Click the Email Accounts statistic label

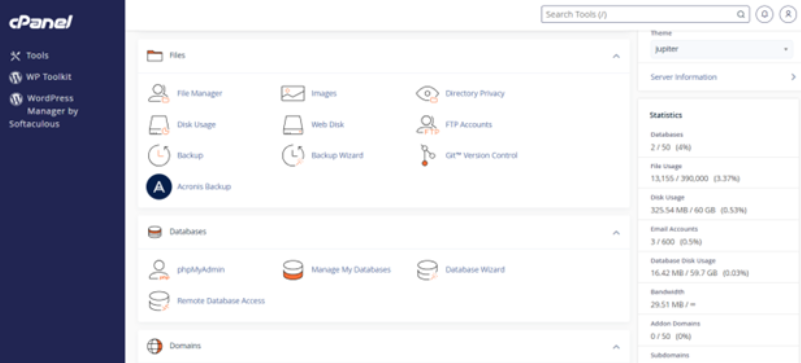click(674, 229)
